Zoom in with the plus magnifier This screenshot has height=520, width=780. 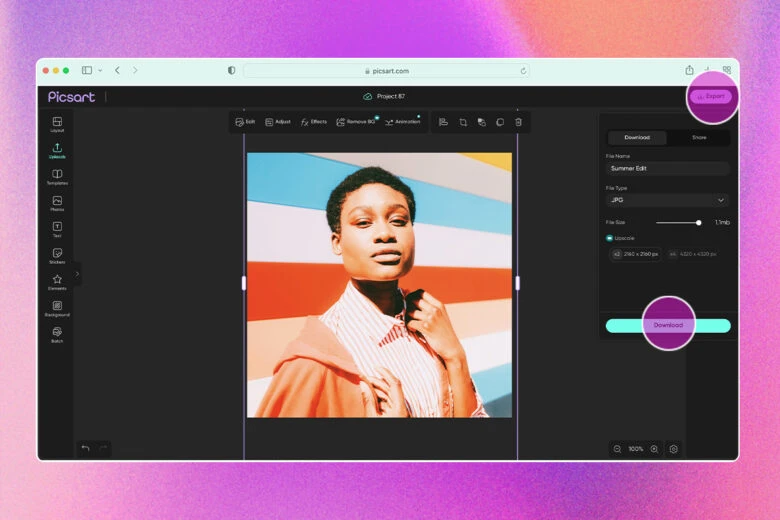coord(654,449)
